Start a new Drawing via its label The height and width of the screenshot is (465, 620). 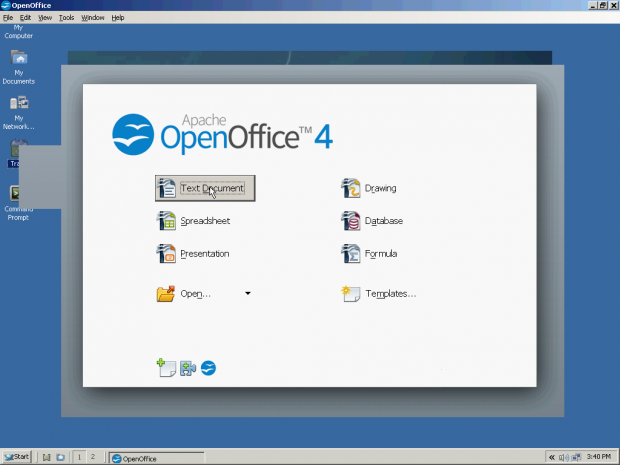pyautogui.click(x=380, y=188)
